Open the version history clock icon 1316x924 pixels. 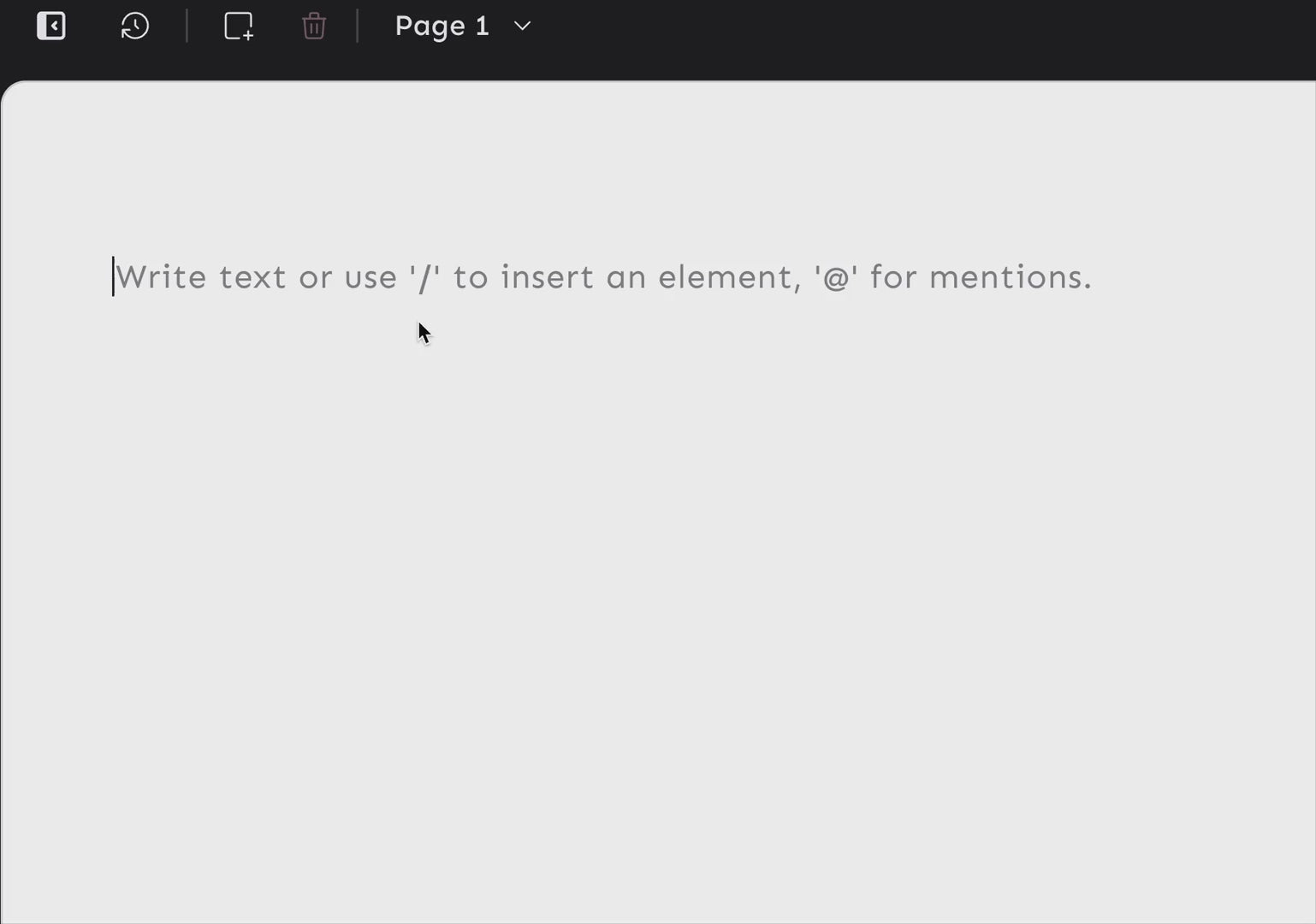(135, 26)
